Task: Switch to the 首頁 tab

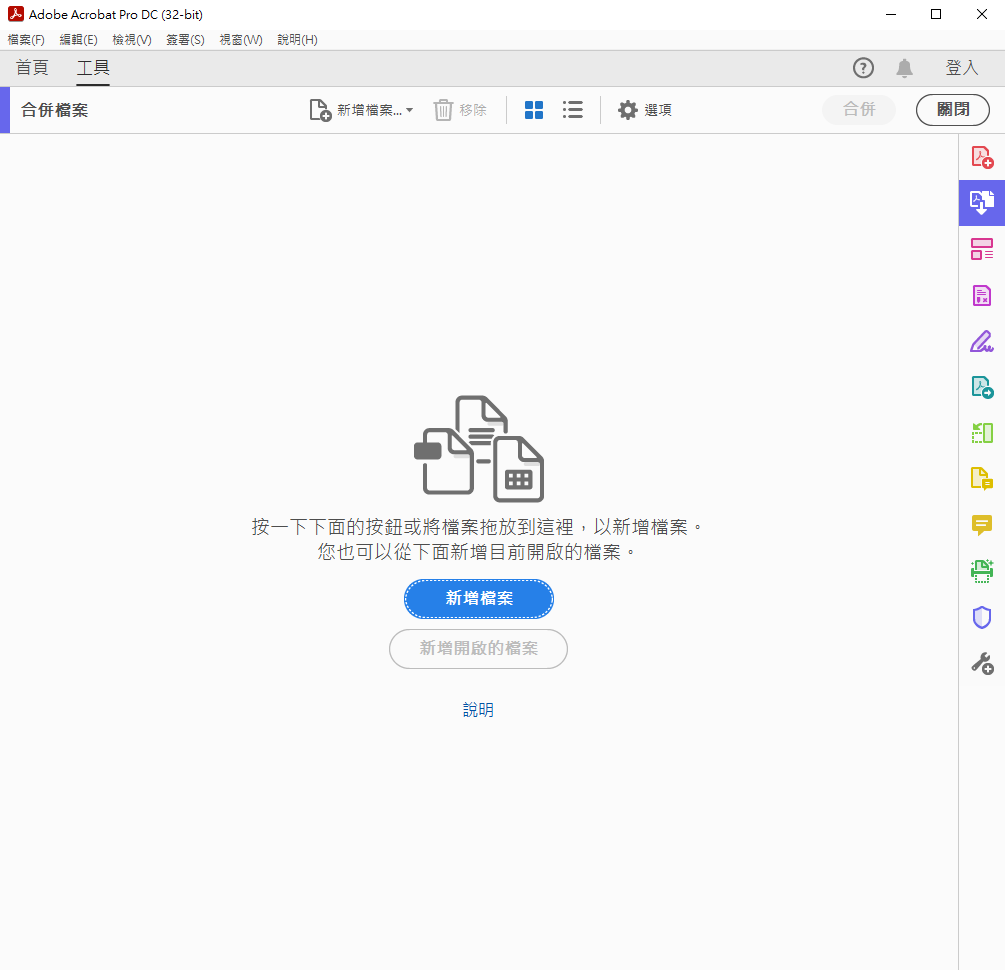Action: (32, 68)
